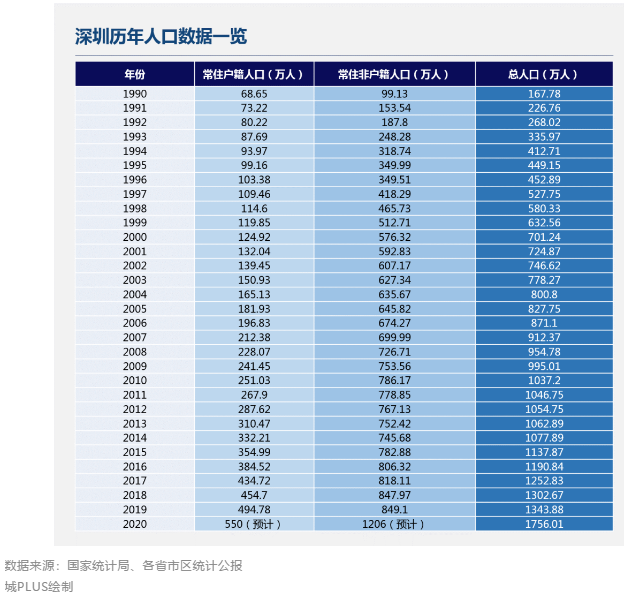Select the 1990 year cell
The image size is (624, 595).
(x=134, y=93)
